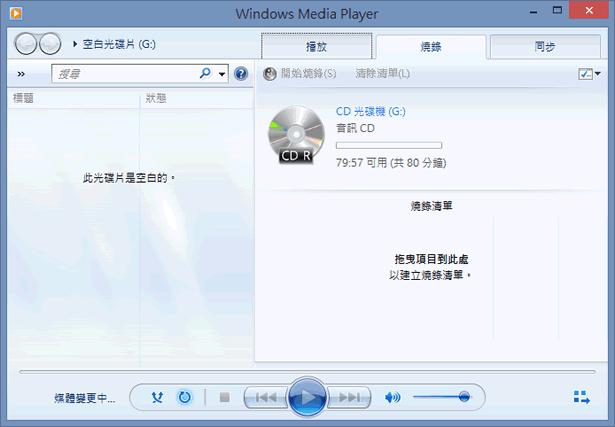Click the large play button
The height and width of the screenshot is (427, 615).
307,397
